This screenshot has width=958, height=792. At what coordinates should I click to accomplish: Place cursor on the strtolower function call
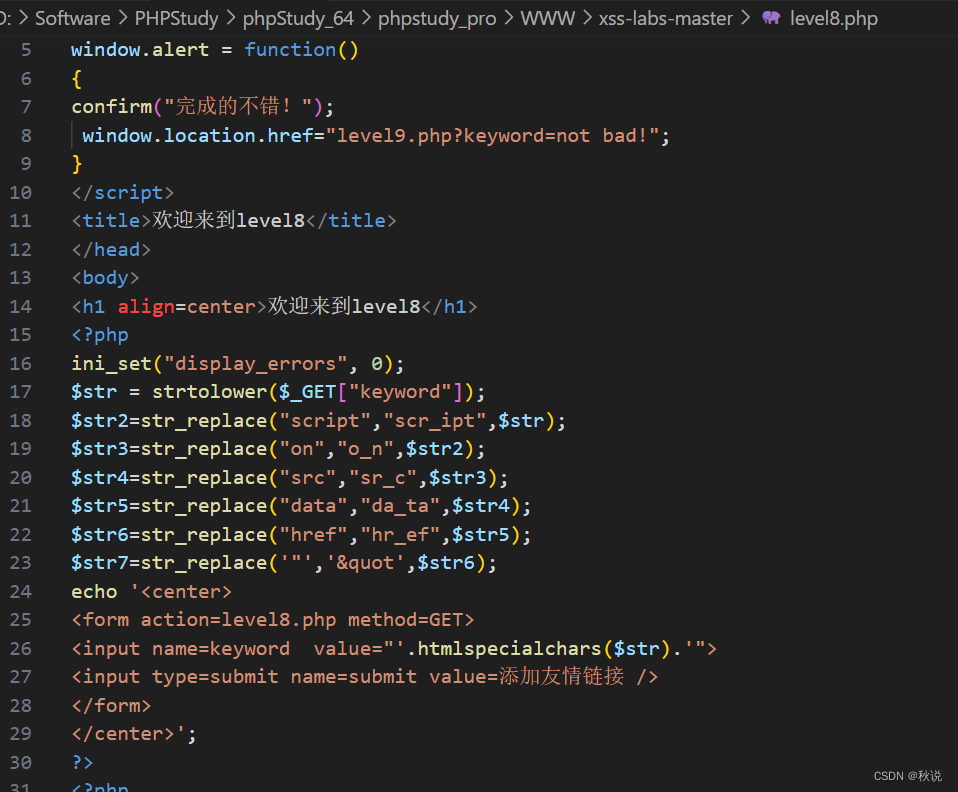209,391
